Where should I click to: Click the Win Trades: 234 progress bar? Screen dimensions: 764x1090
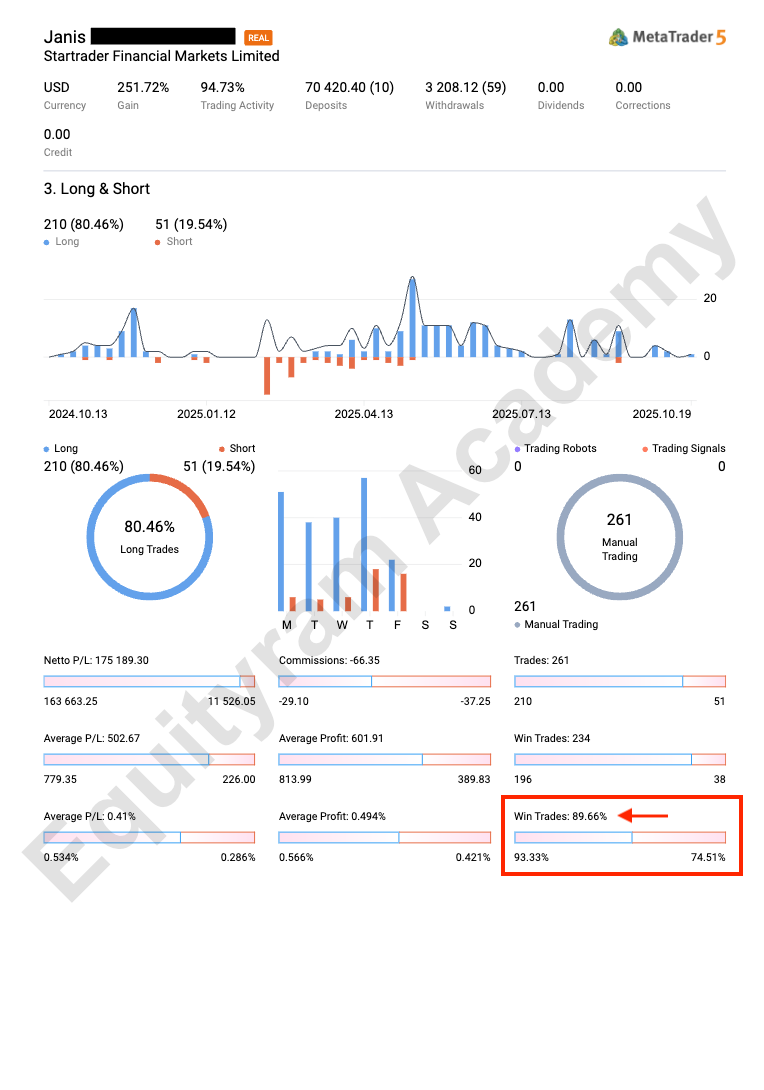click(x=619, y=759)
